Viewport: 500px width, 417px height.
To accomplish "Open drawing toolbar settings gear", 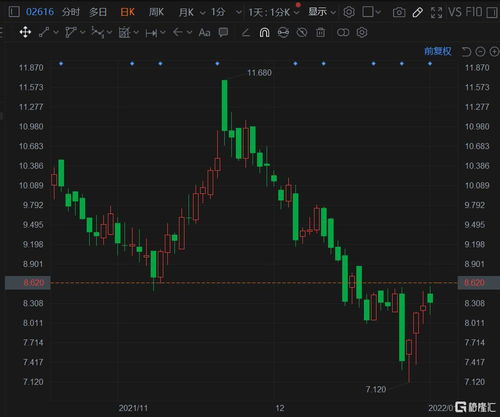I will (x=362, y=33).
